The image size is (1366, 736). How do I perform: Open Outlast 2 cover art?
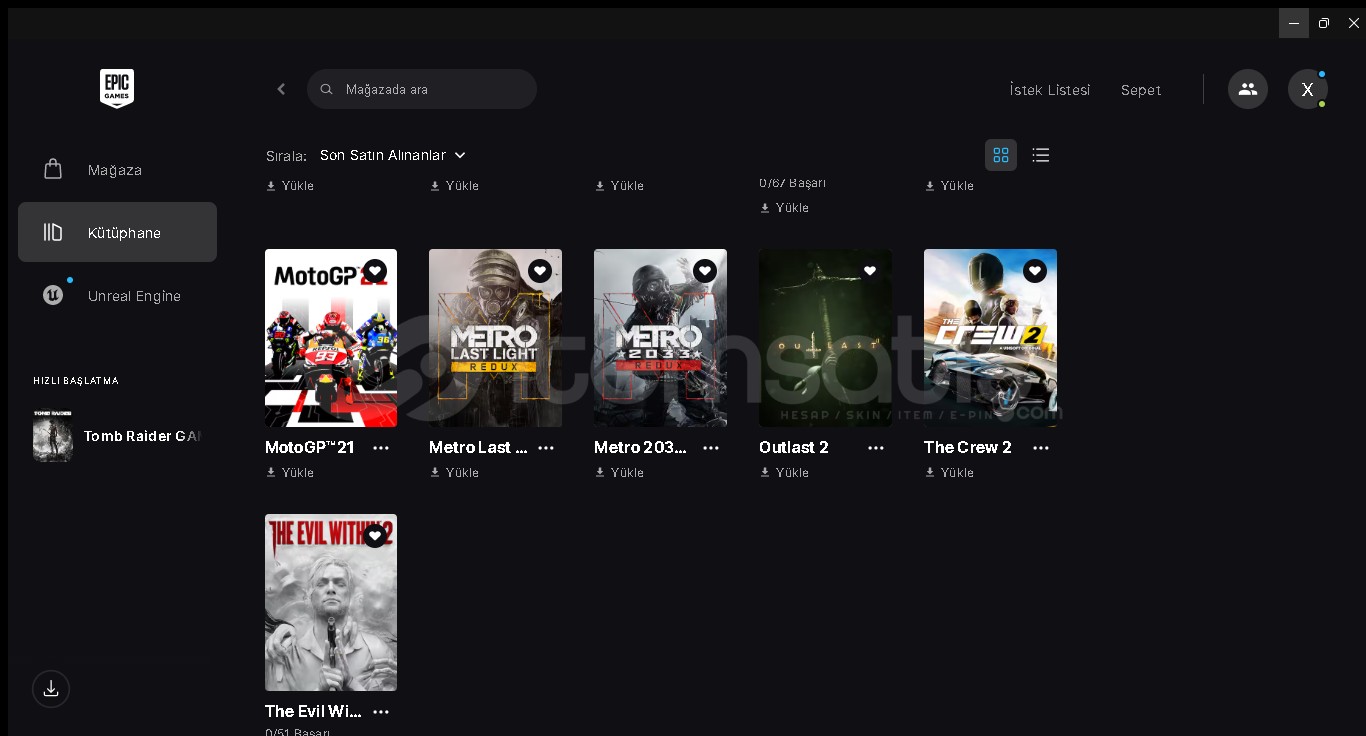coord(825,338)
